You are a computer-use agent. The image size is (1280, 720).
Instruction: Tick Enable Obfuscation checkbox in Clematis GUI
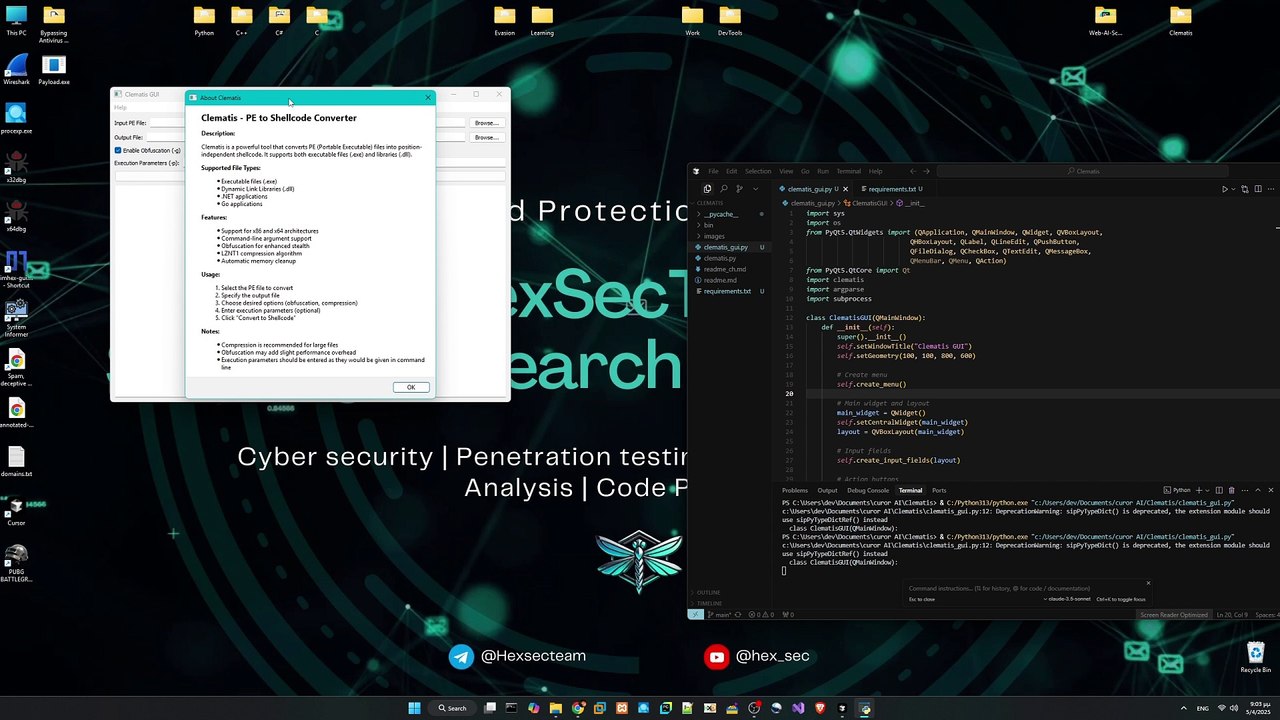(118, 150)
